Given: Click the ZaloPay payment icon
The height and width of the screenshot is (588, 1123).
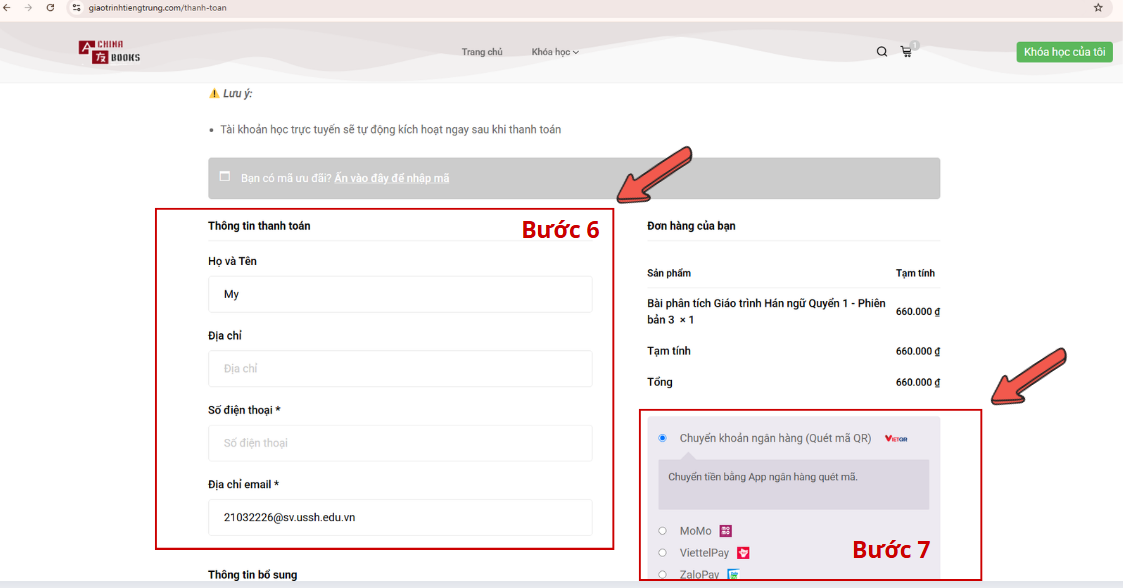Looking at the screenshot, I should pos(732,573).
